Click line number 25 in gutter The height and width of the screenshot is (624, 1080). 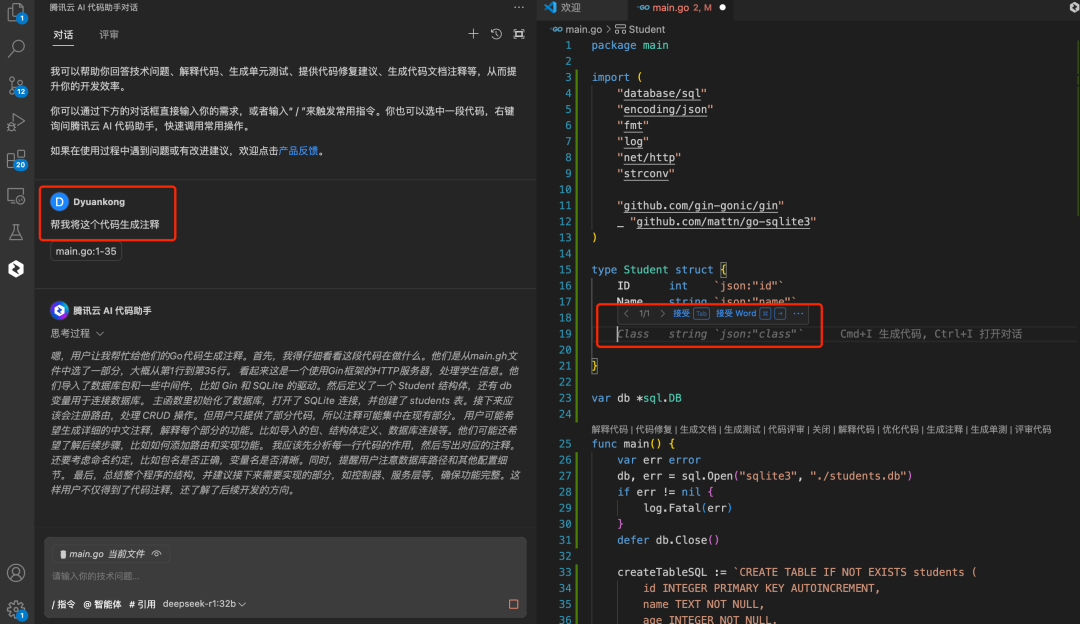pos(565,444)
